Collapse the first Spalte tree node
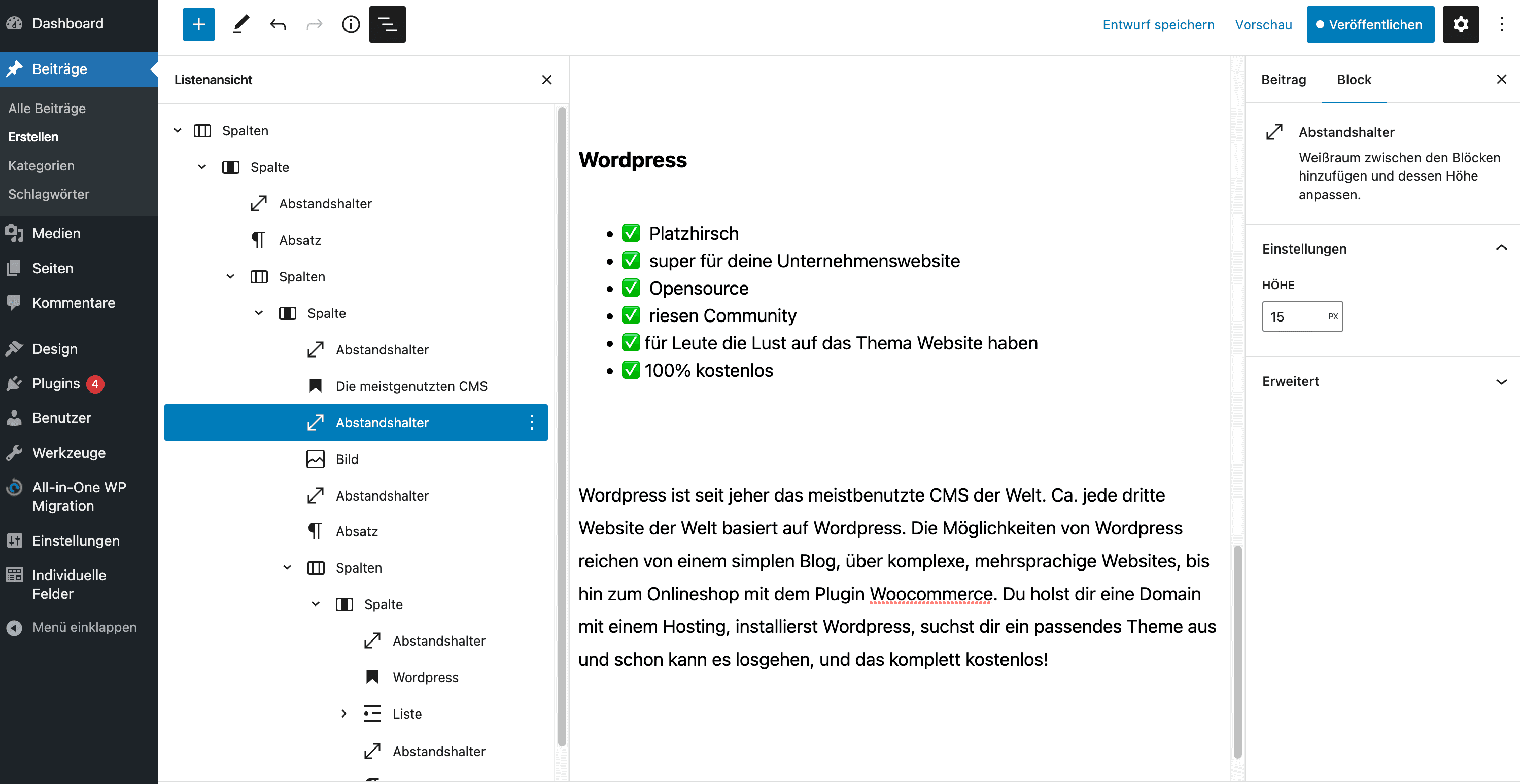Viewport: 1520px width, 784px height. coord(202,167)
